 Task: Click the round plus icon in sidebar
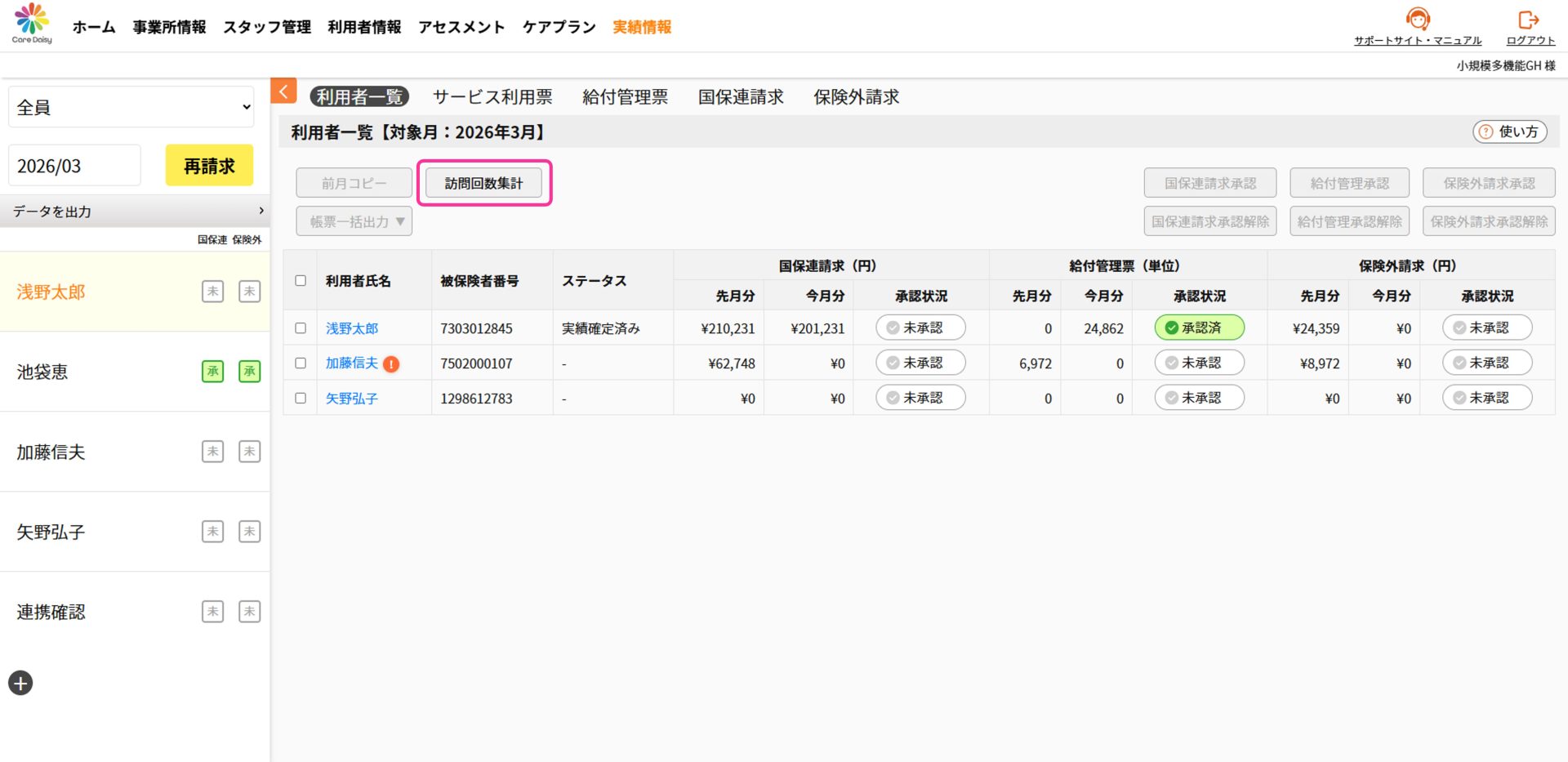[x=20, y=683]
